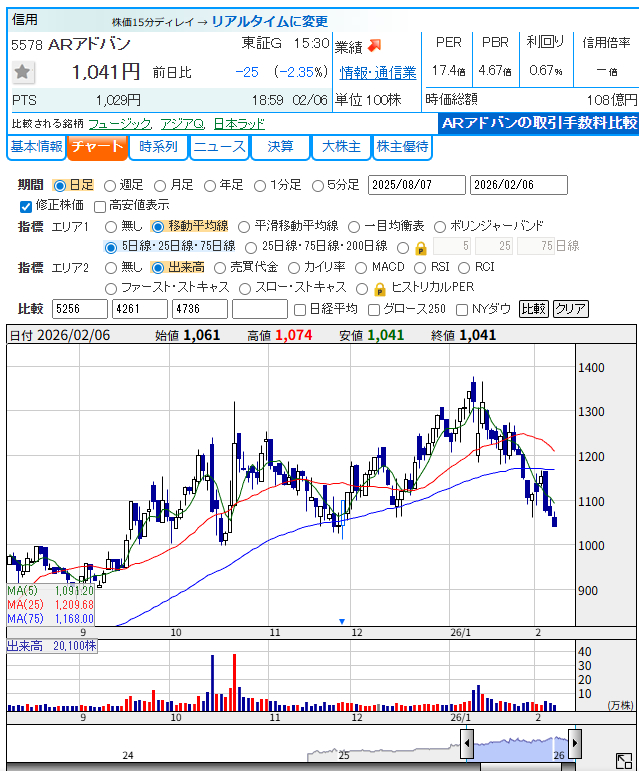Image resolution: width=639 pixels, height=771 pixels.
Task: Click the lock icon beside custom moving average fields
Action: pos(420,247)
